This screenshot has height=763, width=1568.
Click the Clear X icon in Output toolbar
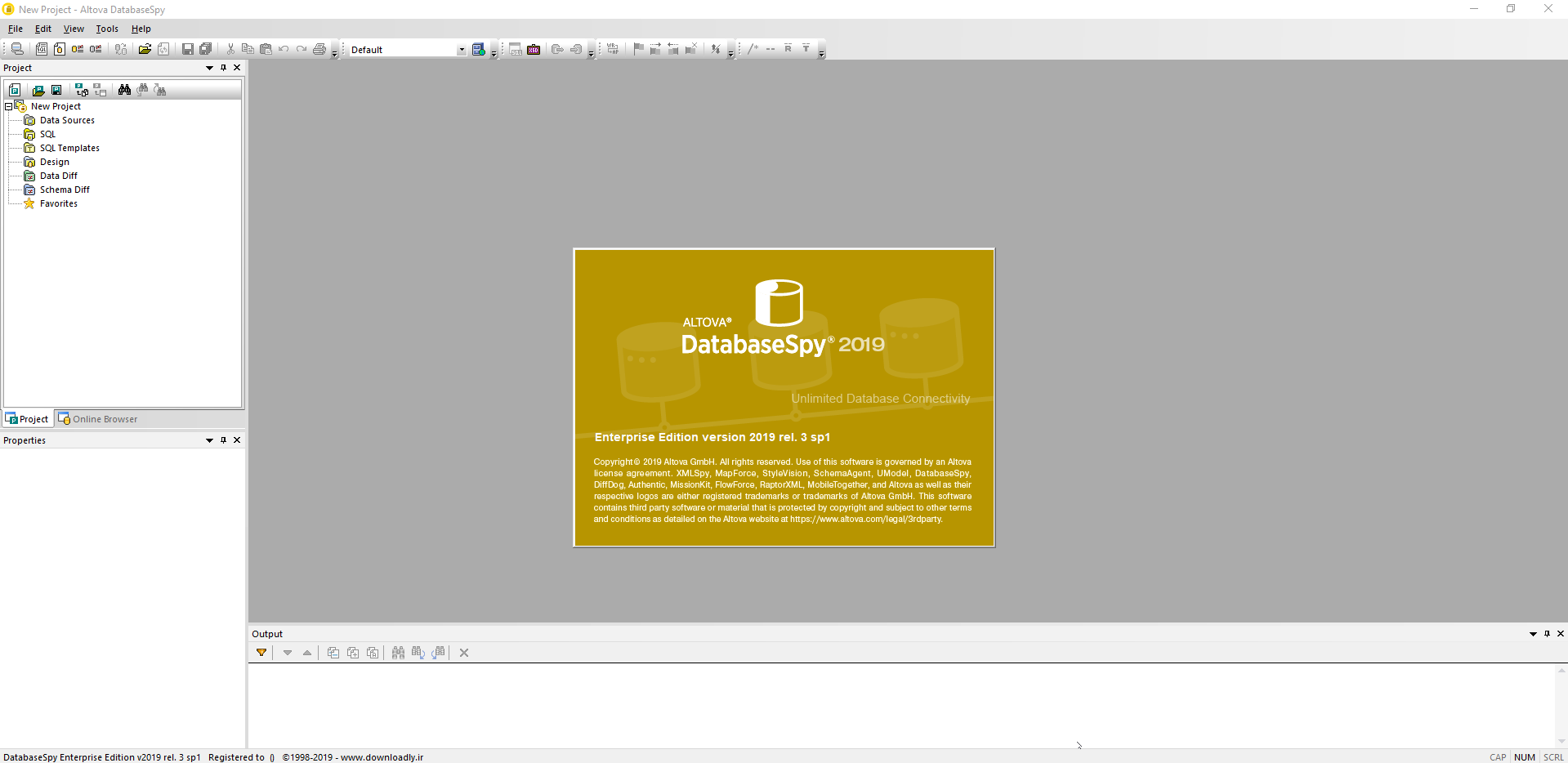point(464,652)
